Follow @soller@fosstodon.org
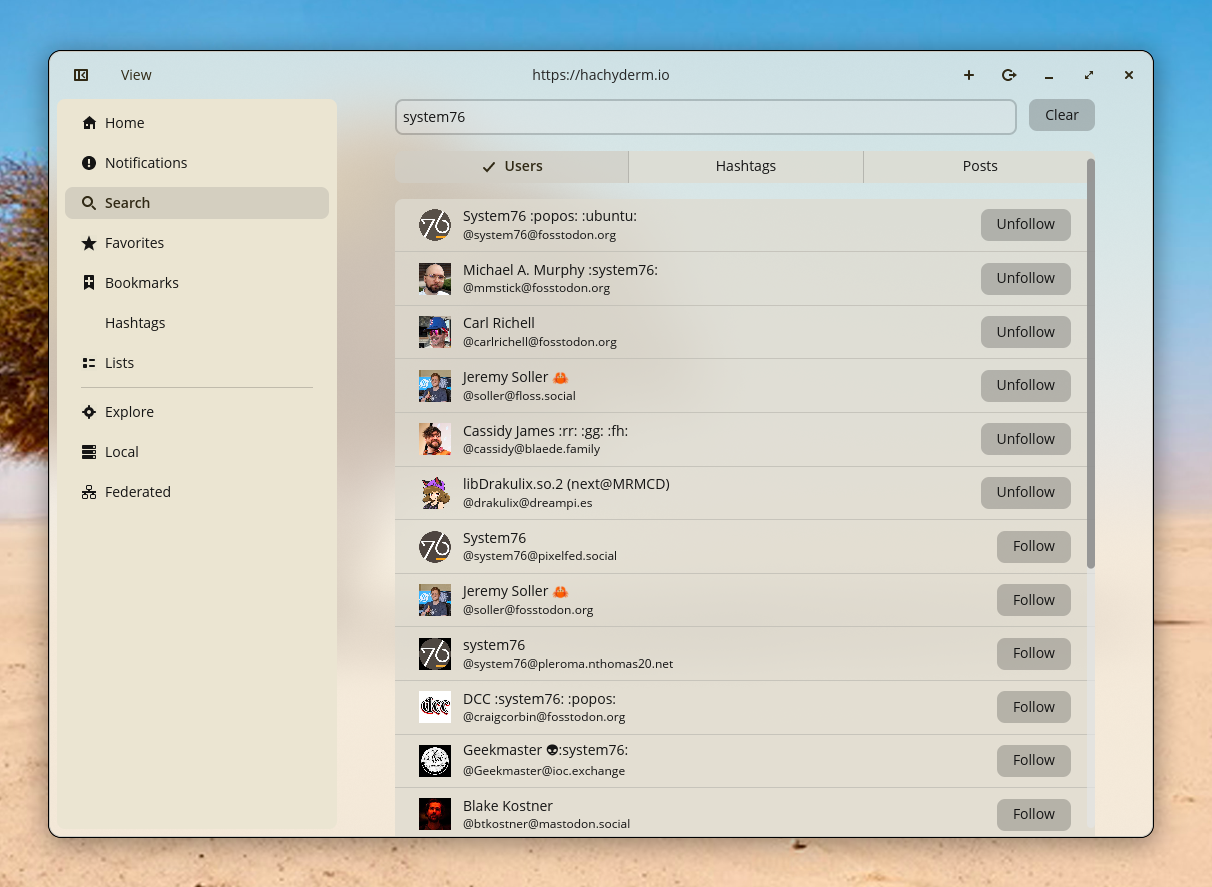The width and height of the screenshot is (1212, 887). (x=1034, y=600)
